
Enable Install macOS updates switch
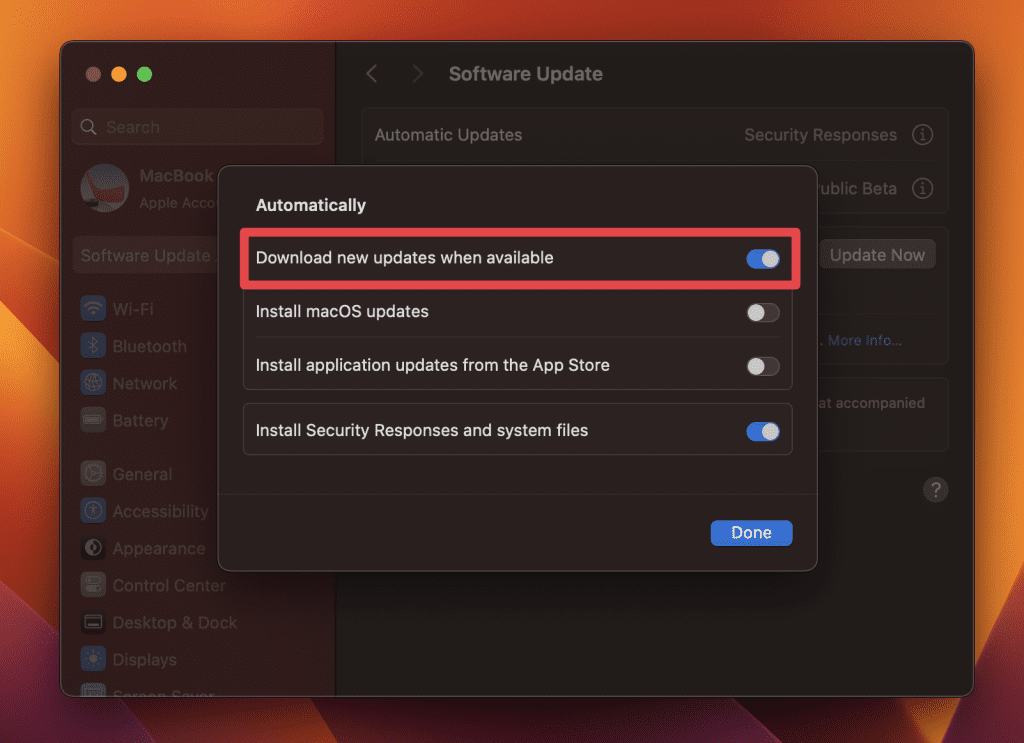click(763, 312)
